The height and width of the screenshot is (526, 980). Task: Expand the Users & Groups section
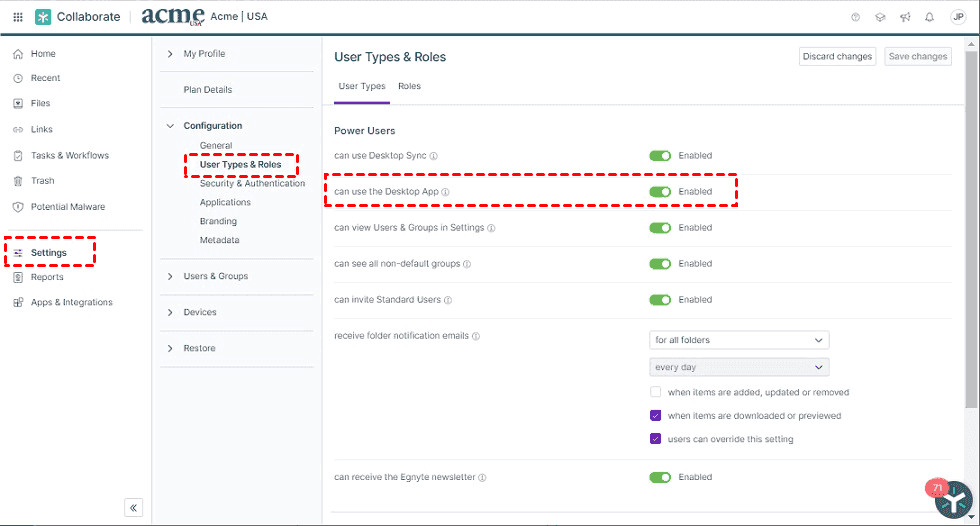[x=215, y=276]
